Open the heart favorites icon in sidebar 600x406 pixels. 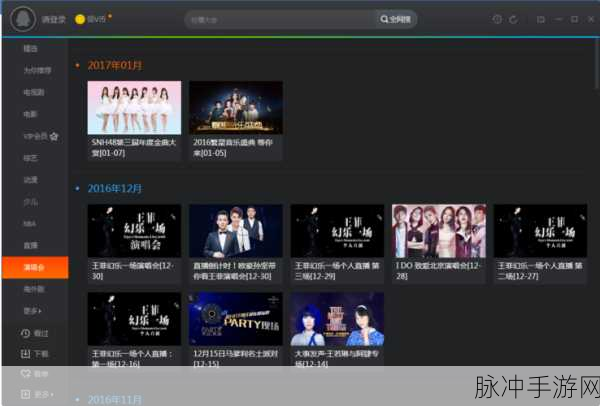(25, 374)
